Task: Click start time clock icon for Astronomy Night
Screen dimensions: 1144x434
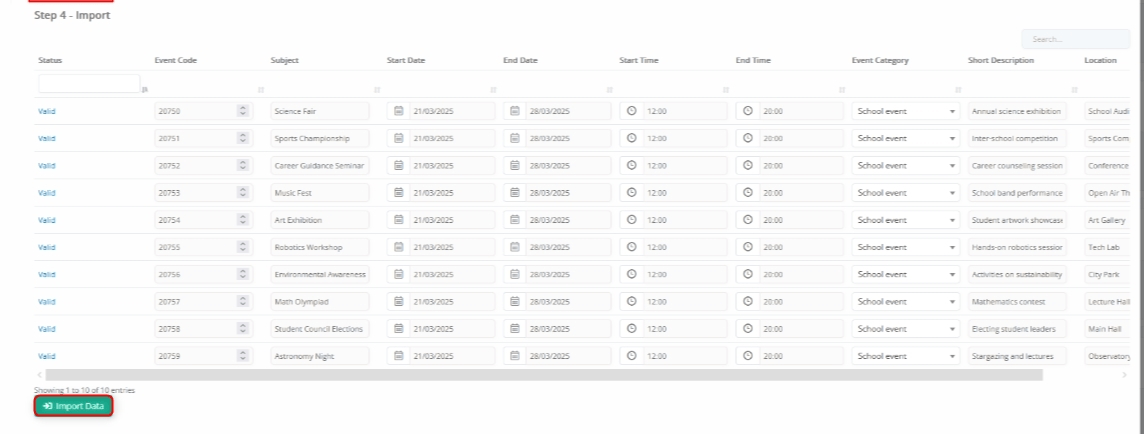Action: 631,355
